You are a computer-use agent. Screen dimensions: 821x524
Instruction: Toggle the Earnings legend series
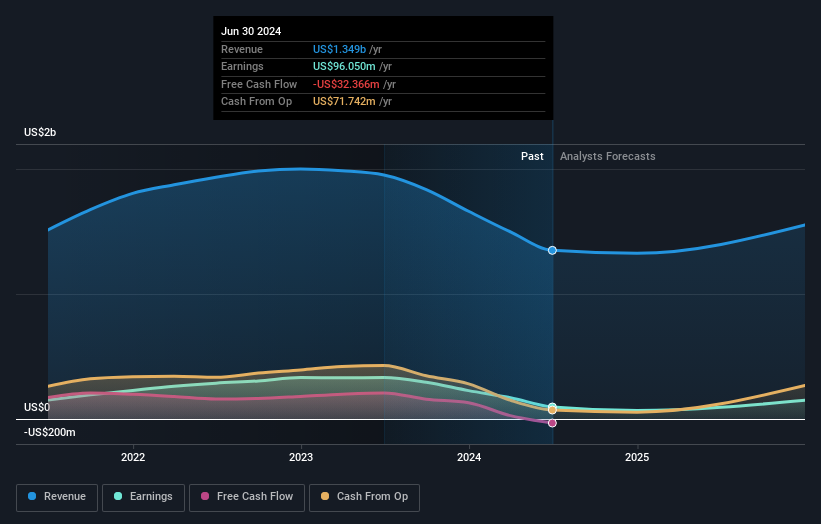point(143,497)
